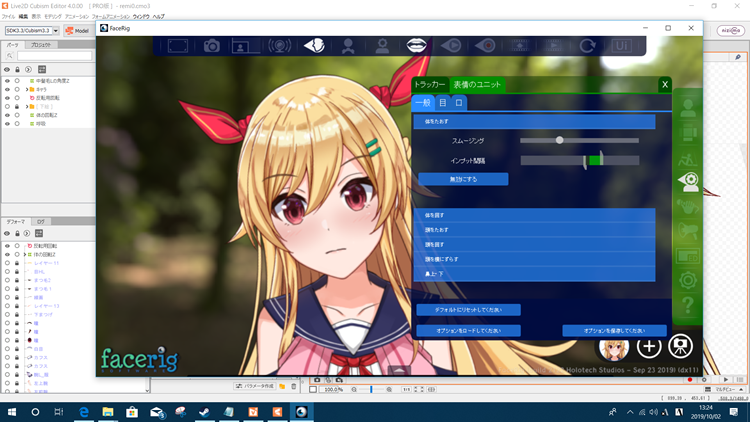Select the 目 sub-tab in FaceRig panel
This screenshot has height=422, width=750.
443,102
